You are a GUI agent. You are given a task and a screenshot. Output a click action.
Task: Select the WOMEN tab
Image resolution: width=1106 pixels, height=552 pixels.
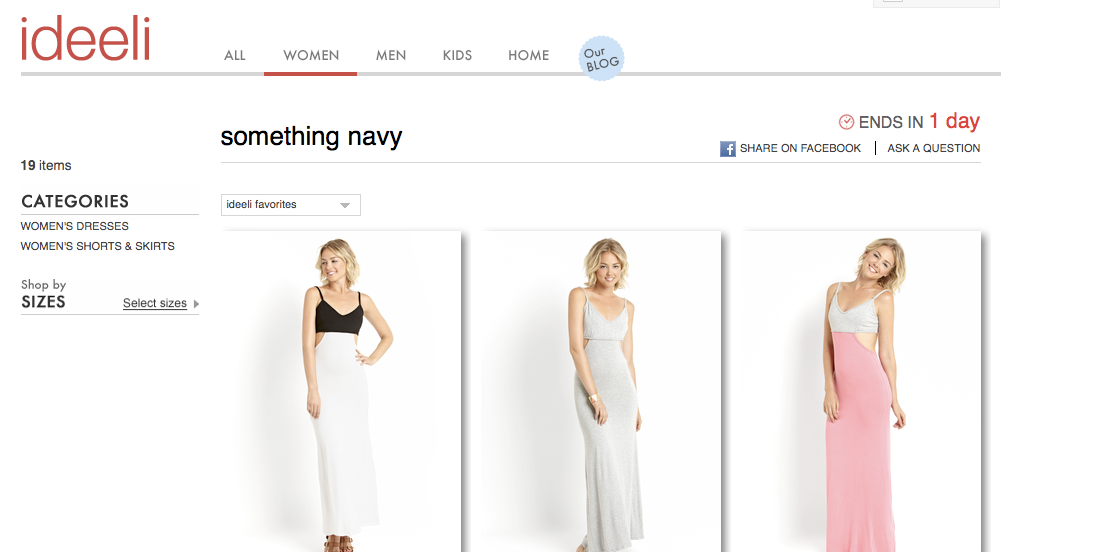[311, 55]
